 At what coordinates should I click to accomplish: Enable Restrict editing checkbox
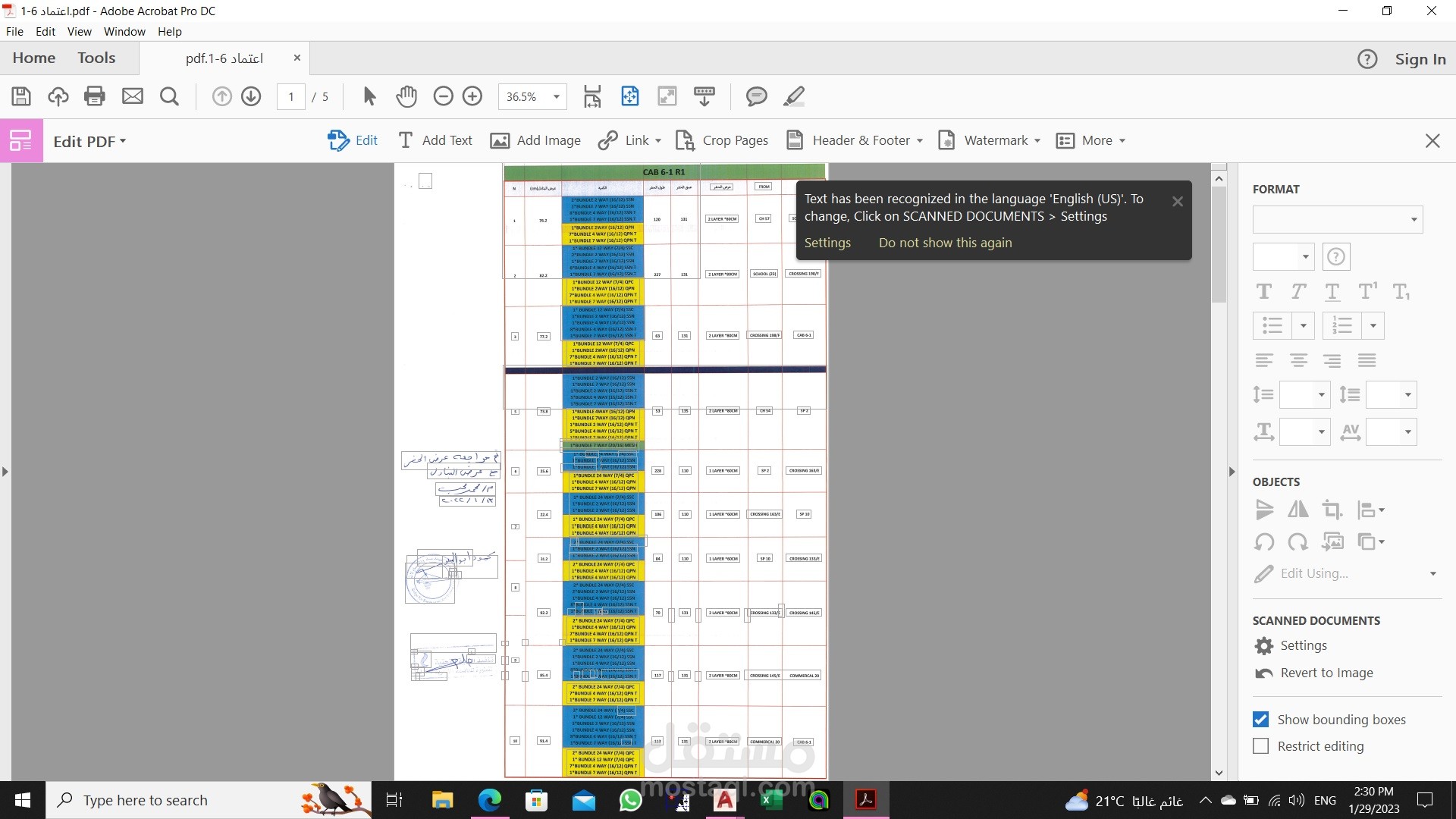point(1260,746)
